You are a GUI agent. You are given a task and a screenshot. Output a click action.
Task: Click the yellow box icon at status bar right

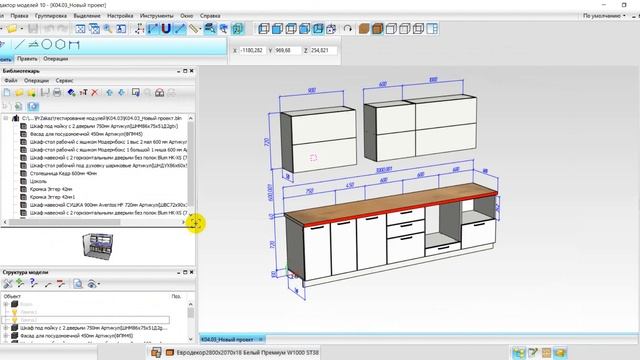point(561,352)
